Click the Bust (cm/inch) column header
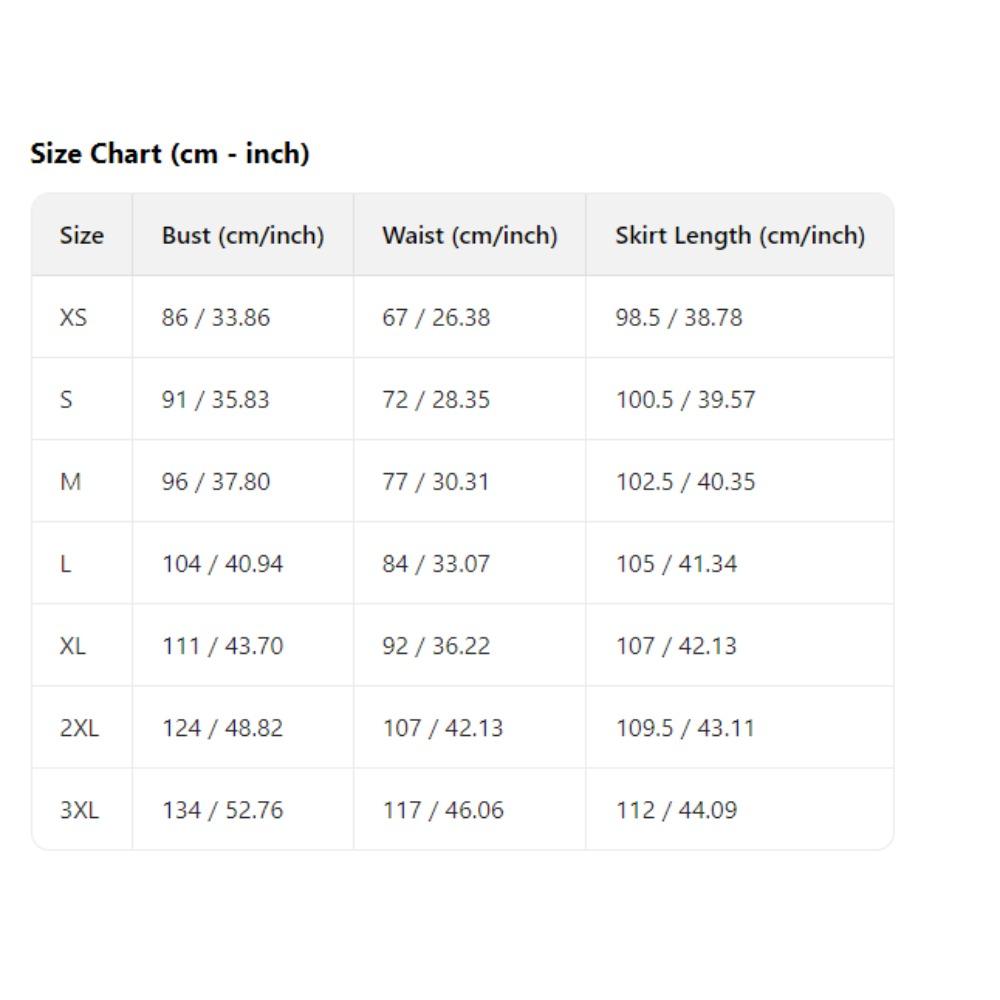 coord(243,236)
